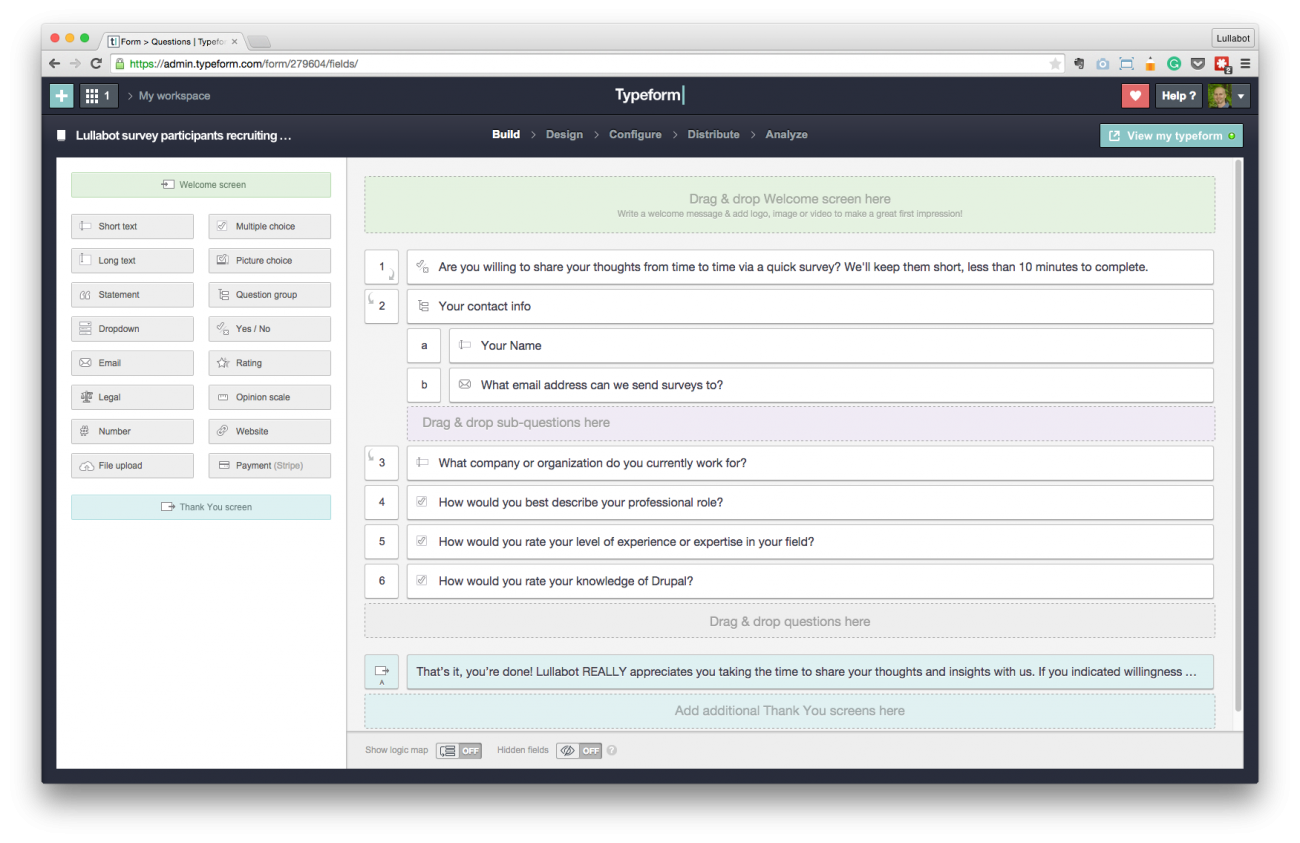Select the Dropdown field type
This screenshot has height=843, width=1300.
(132, 329)
